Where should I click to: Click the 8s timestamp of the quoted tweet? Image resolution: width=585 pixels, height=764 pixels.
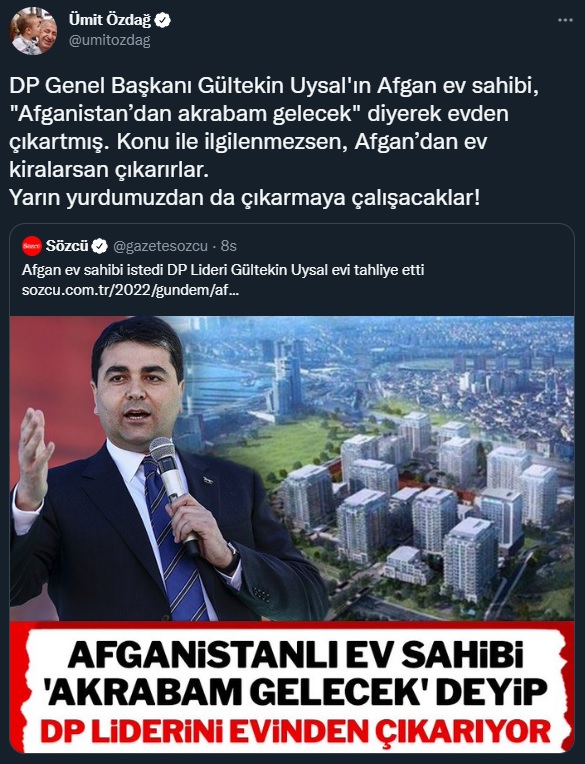pos(228,247)
